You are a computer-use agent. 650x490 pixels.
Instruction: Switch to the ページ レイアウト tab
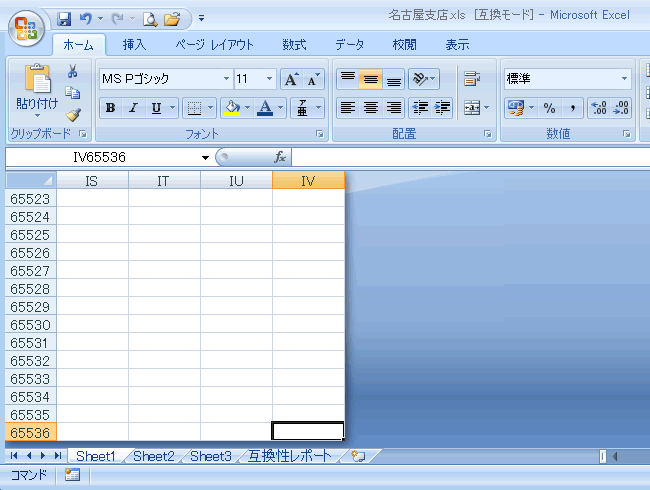pyautogui.click(x=214, y=45)
